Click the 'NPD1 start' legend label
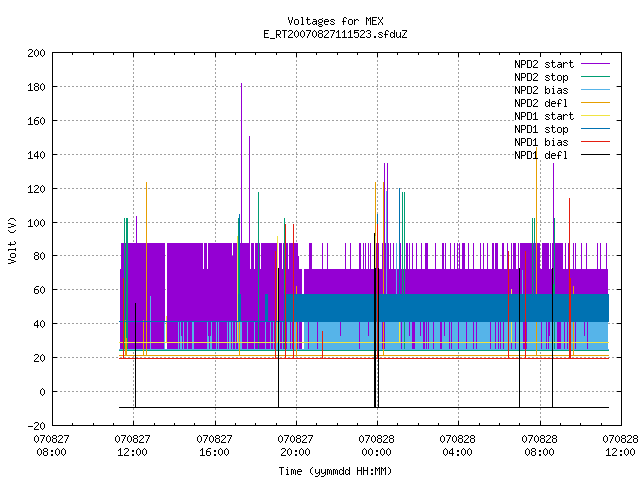This screenshot has height=480, width=640. [x=544, y=116]
